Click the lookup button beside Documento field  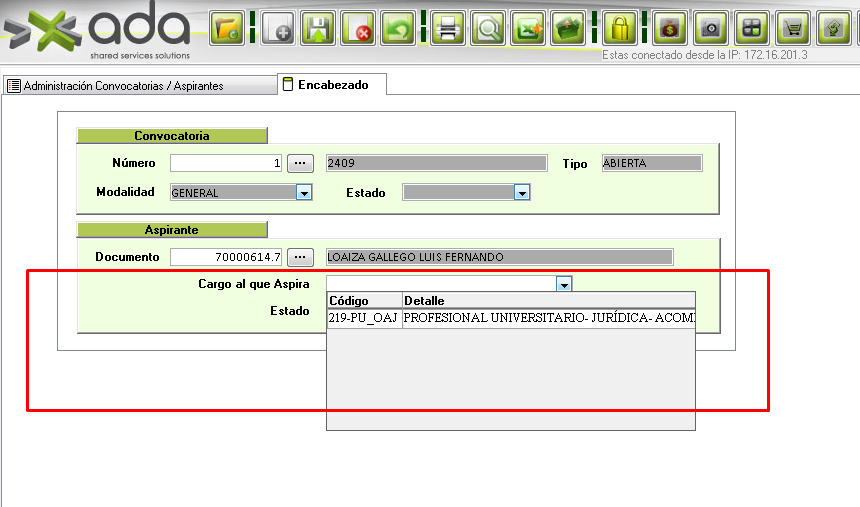301,257
